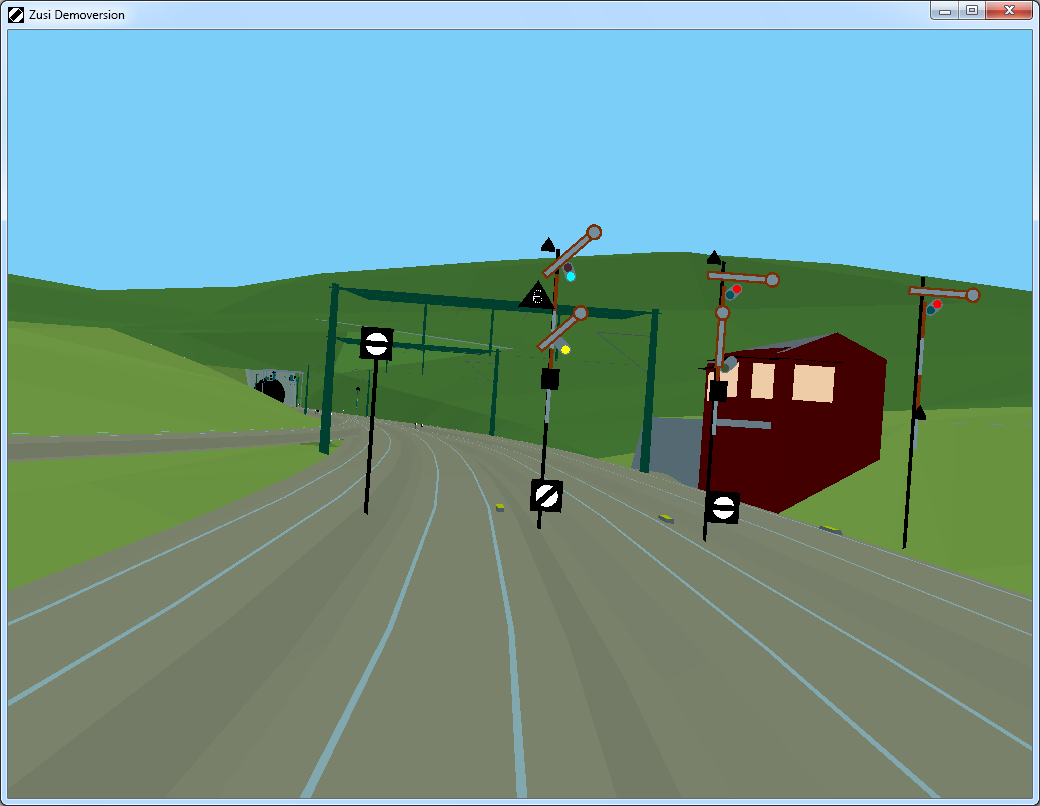Click the yellow light on center signal
Image resolution: width=1040 pixels, height=806 pixels.
click(x=565, y=349)
